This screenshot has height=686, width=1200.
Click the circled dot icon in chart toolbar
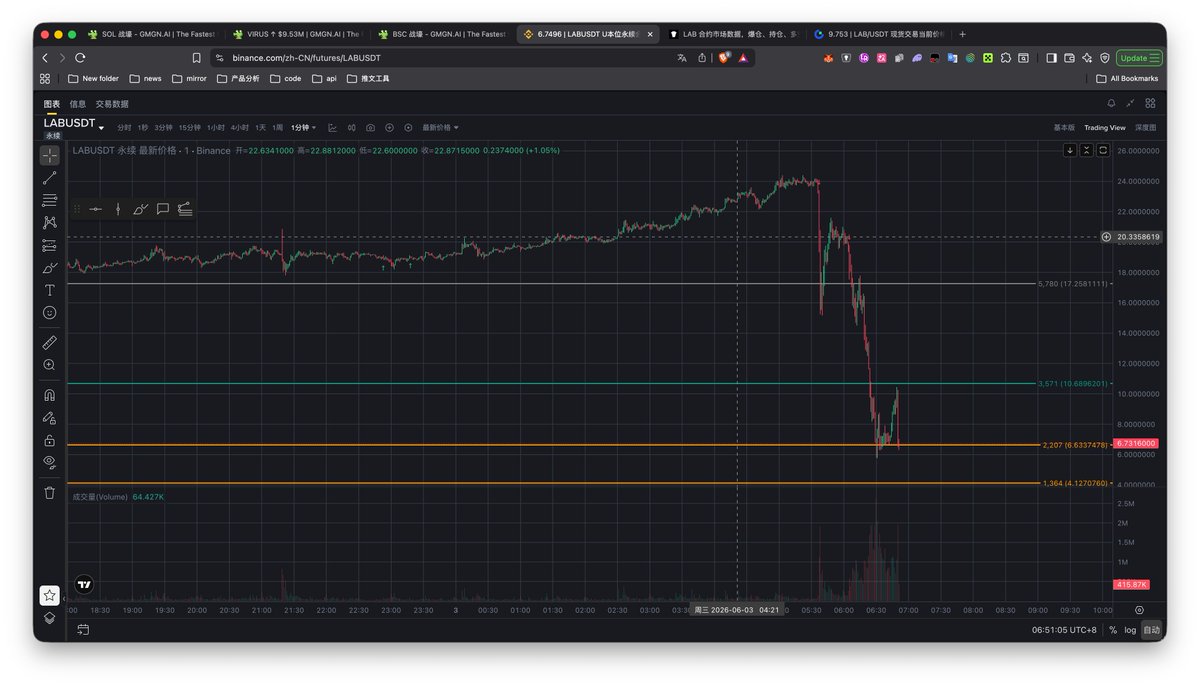click(408, 128)
